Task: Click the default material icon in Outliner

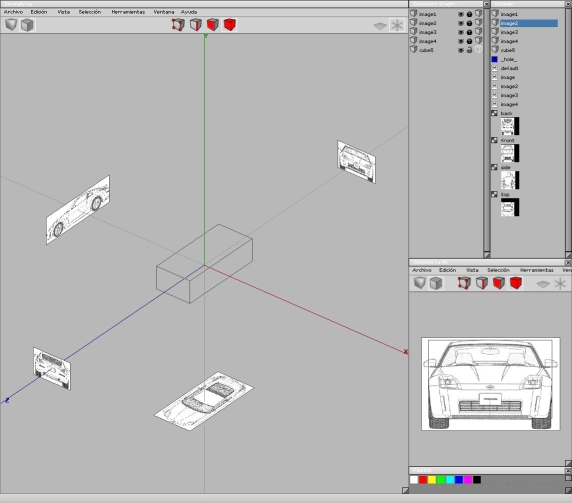Action: coord(494,68)
